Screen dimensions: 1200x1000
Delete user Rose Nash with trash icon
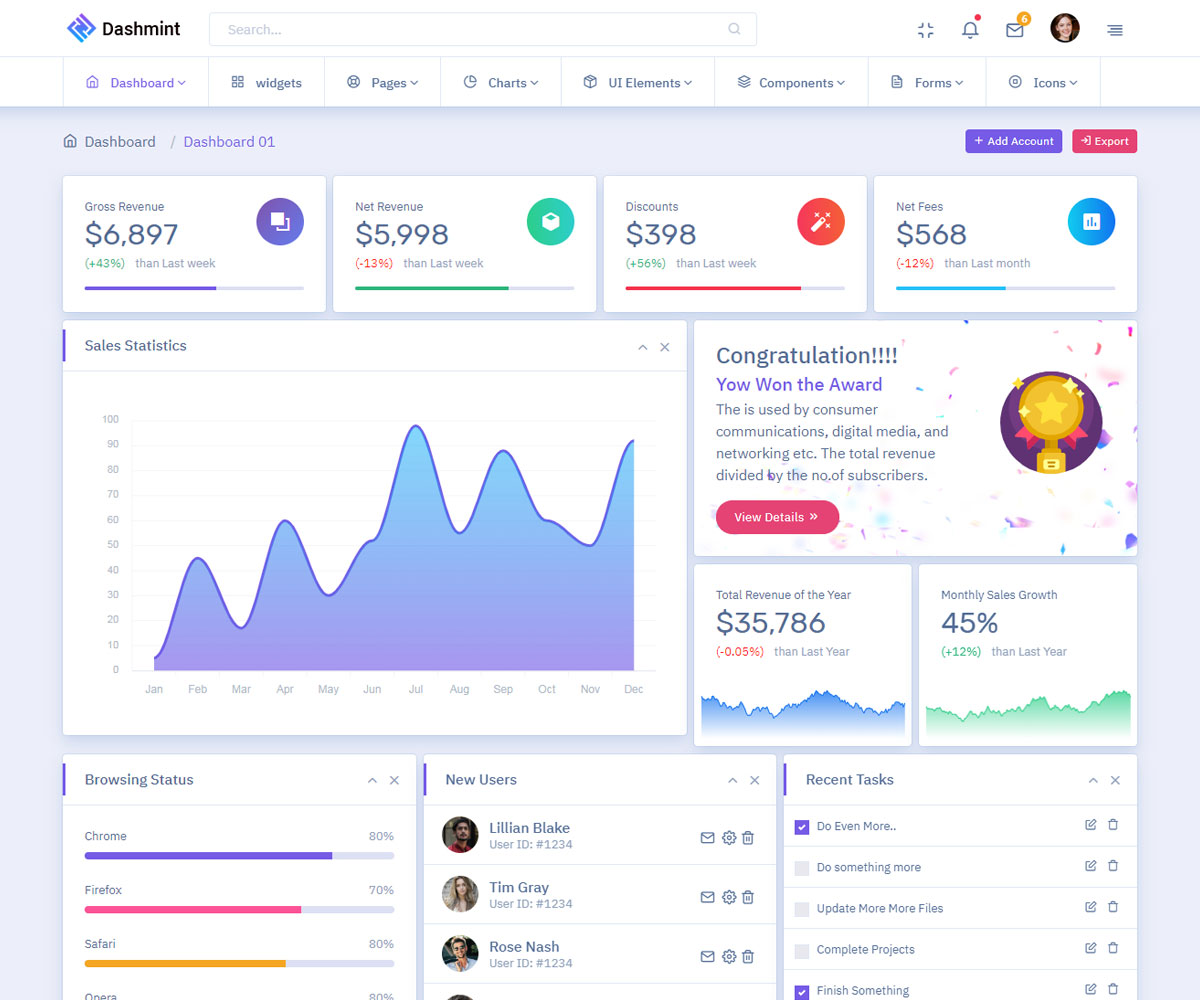[x=748, y=957]
